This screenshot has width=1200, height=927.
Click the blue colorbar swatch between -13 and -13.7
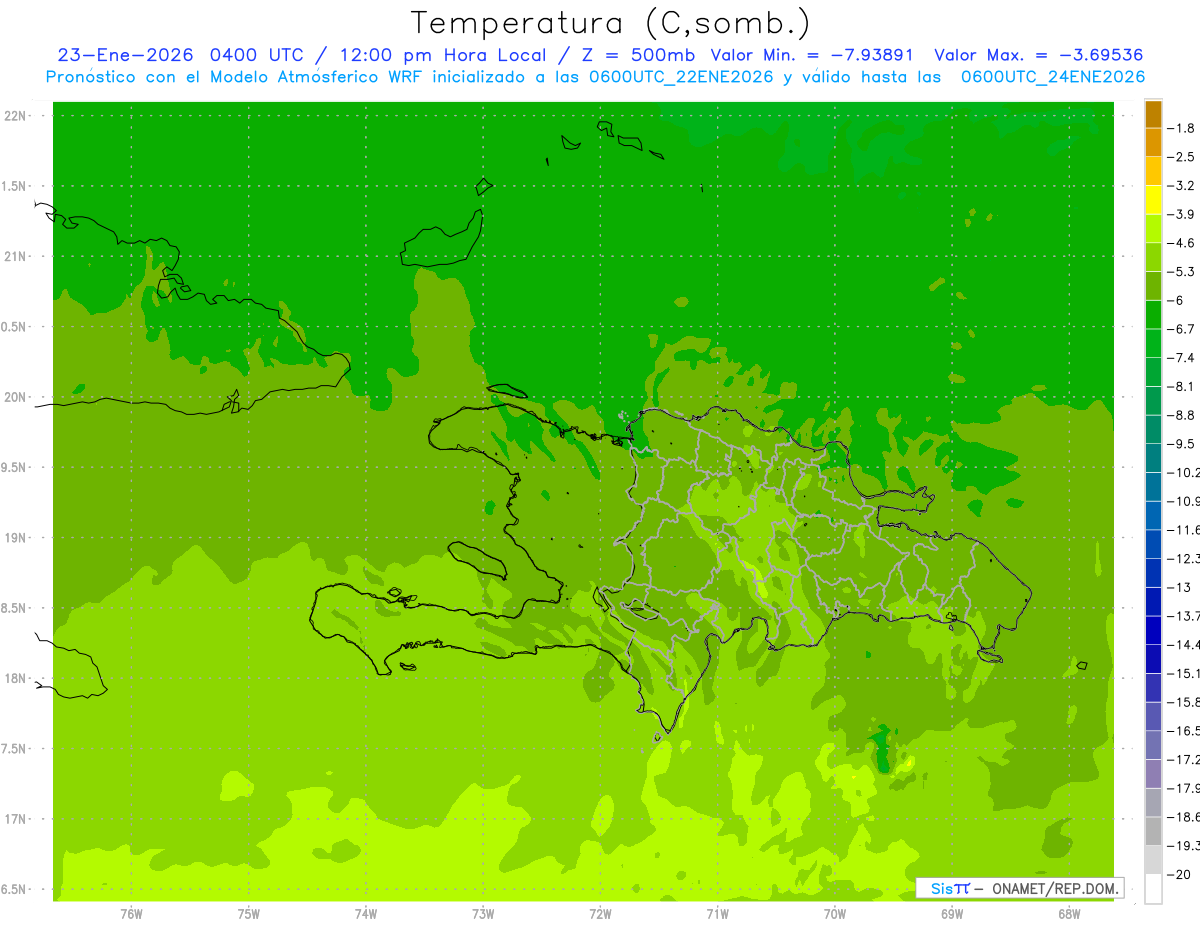tap(1153, 602)
